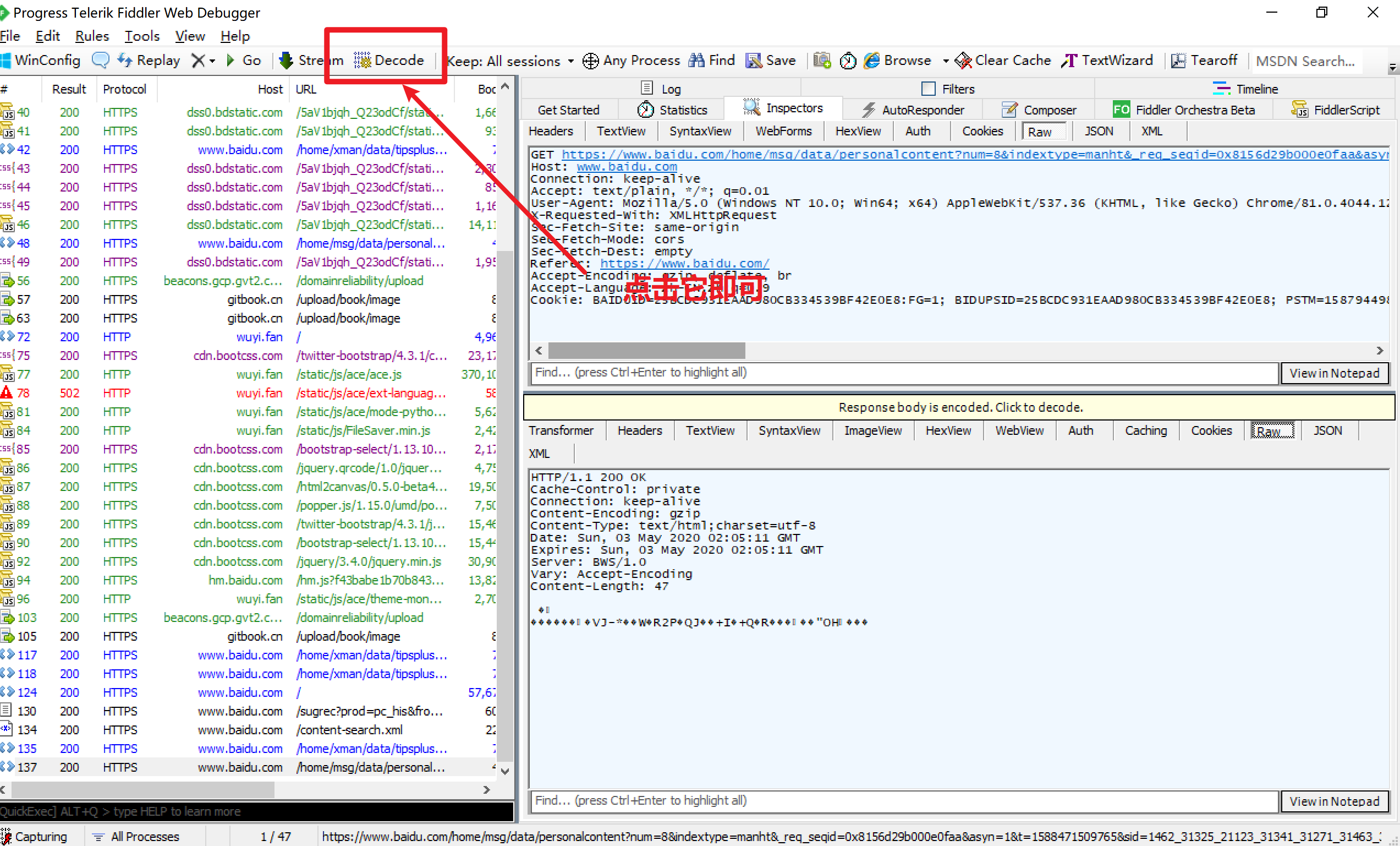This screenshot has height=846, width=1400.
Task: Open the Keep: All sessions dropdown
Action: click(x=510, y=61)
